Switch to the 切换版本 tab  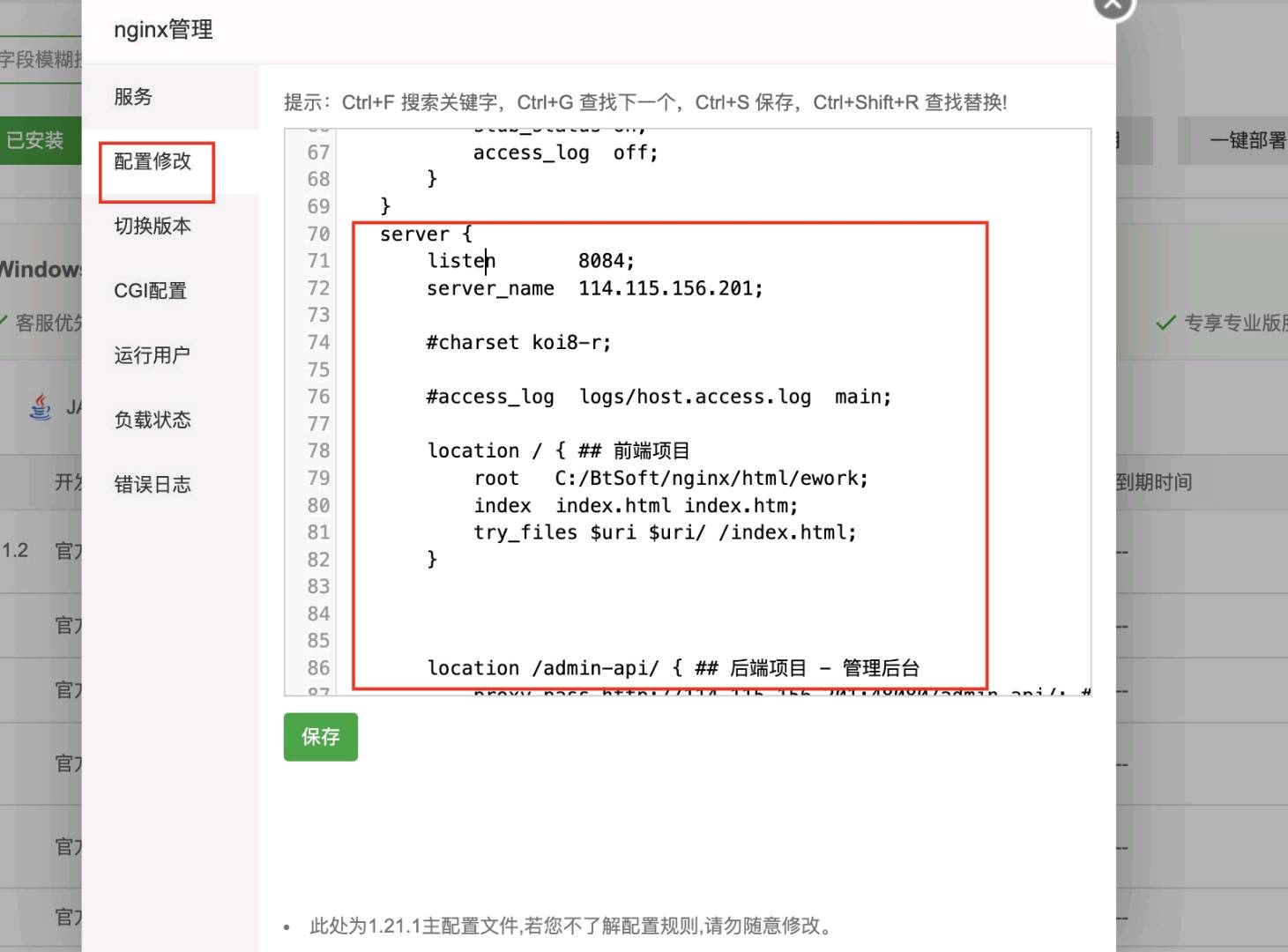point(153,227)
